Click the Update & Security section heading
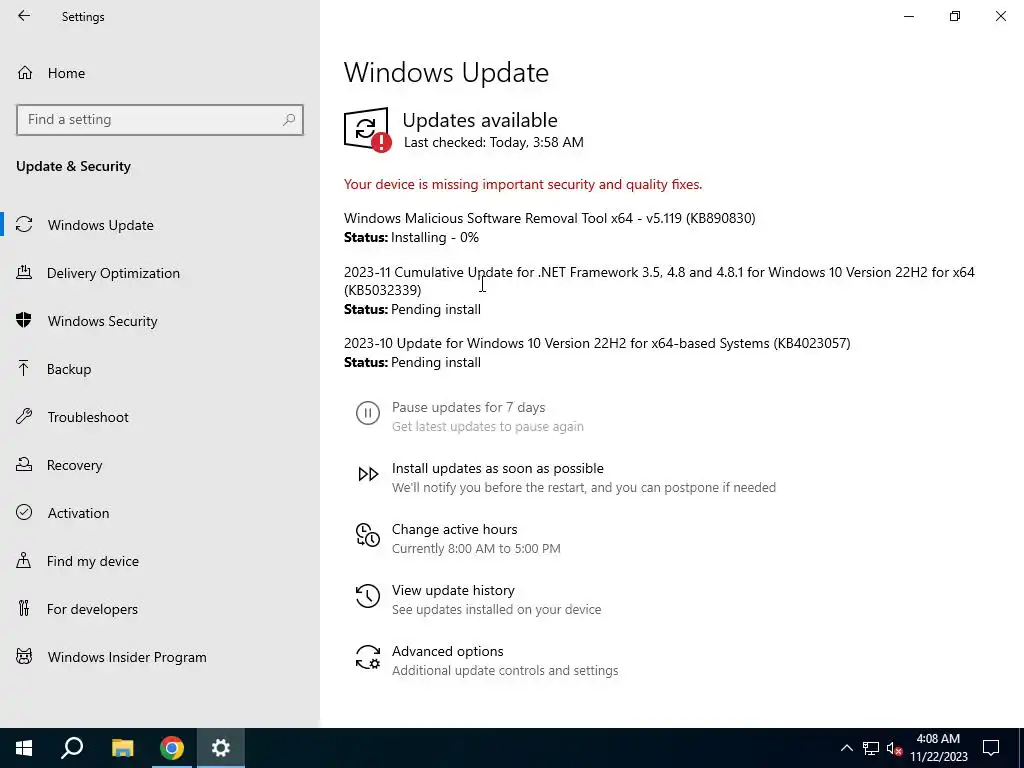The height and width of the screenshot is (768, 1024). (73, 166)
